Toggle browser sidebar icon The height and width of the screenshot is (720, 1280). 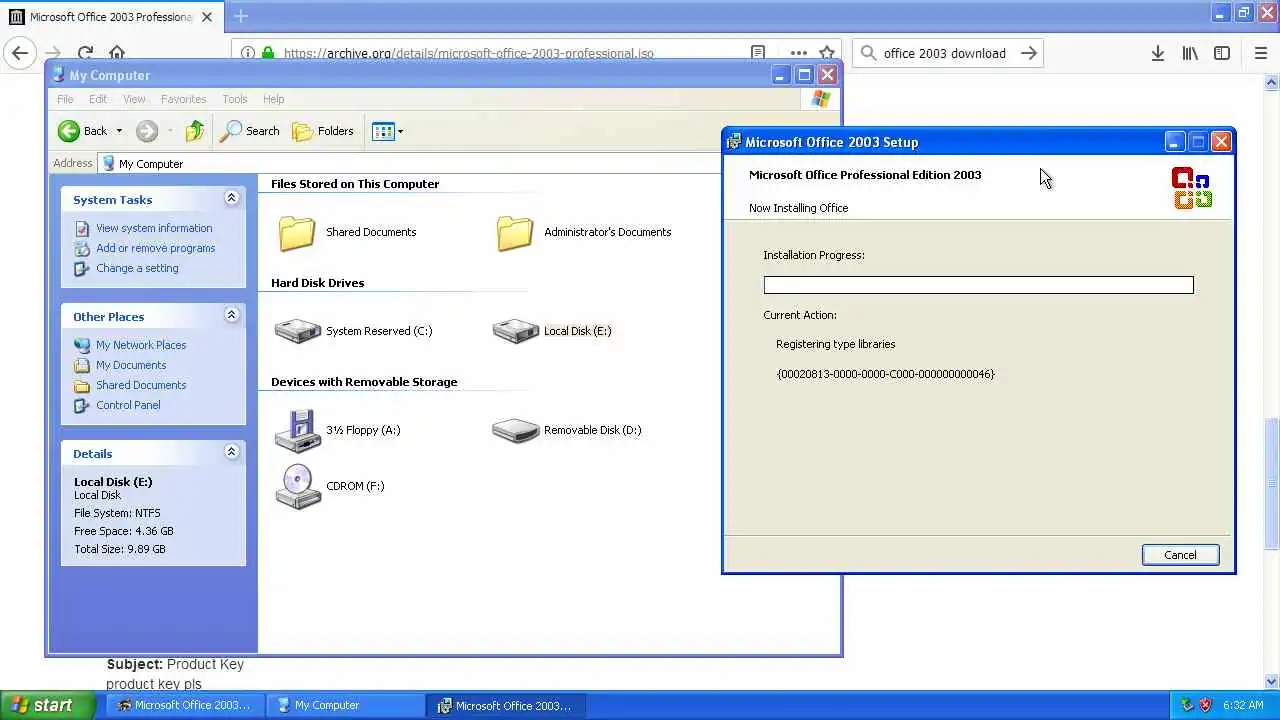(1222, 53)
